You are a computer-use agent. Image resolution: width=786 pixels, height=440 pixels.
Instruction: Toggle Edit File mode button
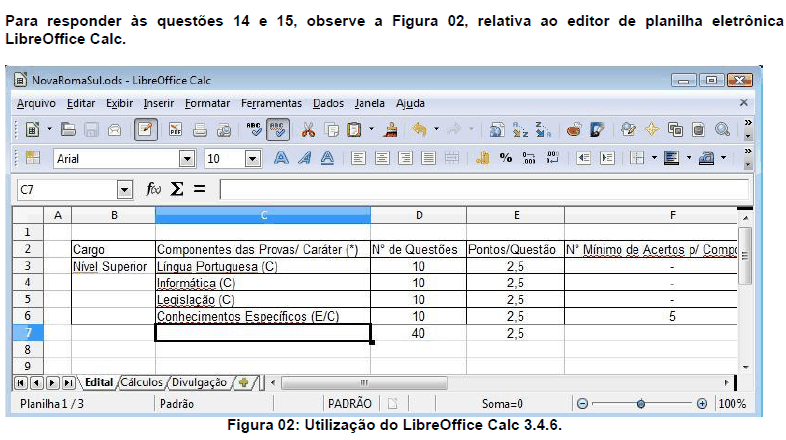[146, 129]
